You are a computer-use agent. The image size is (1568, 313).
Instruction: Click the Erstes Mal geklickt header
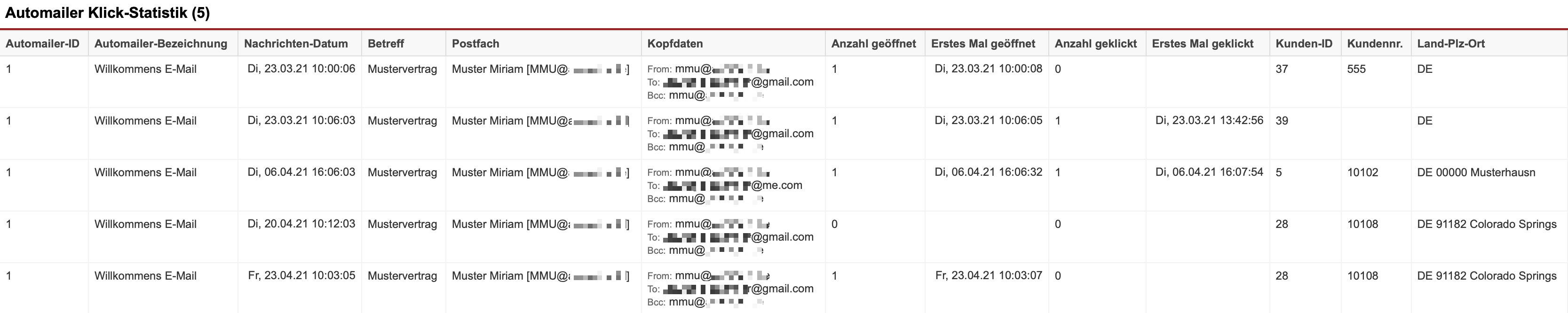(1203, 44)
